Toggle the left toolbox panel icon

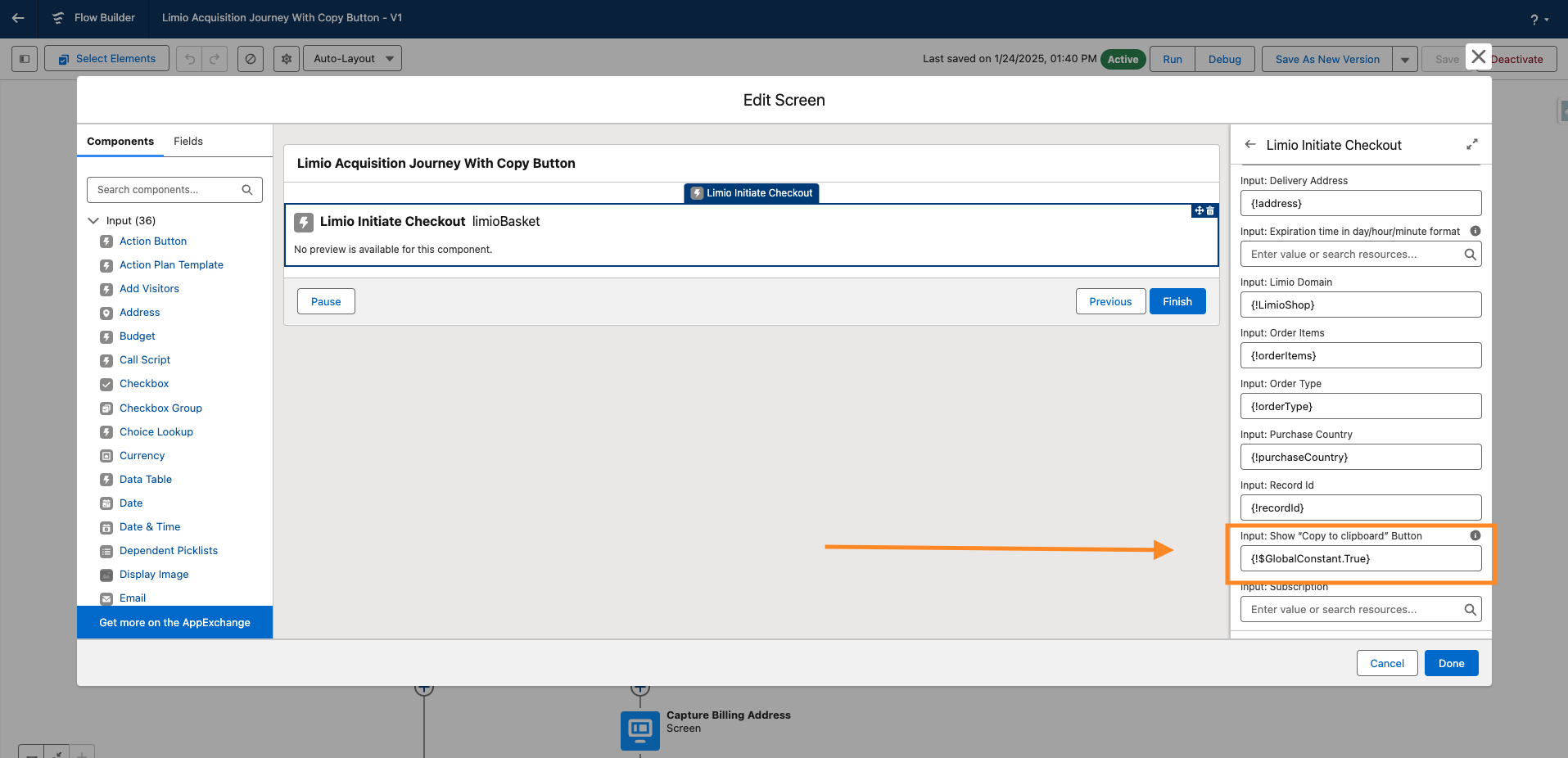(x=25, y=59)
